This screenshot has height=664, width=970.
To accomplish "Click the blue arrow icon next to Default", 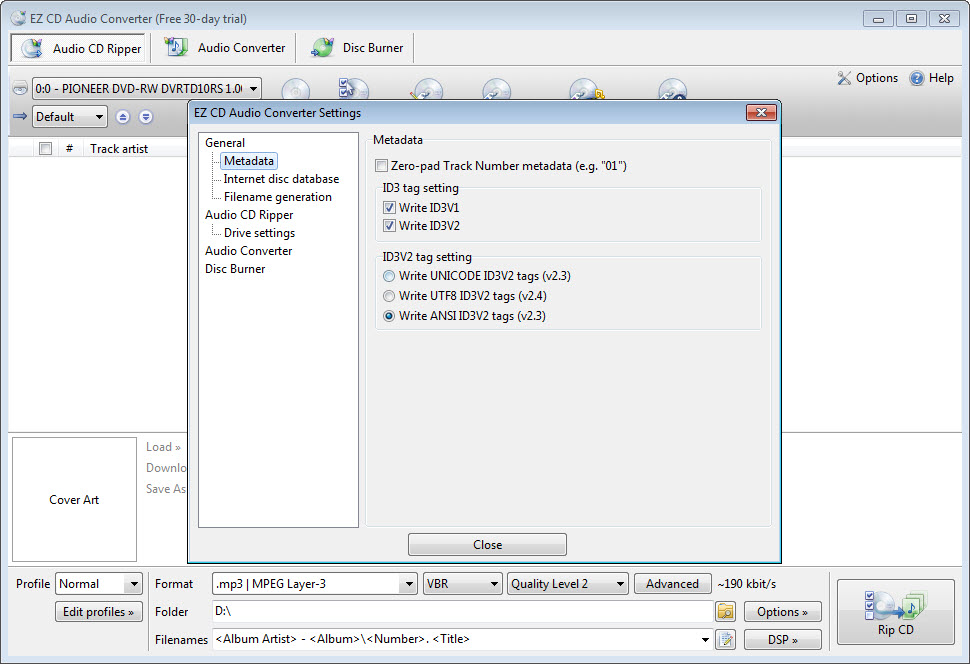I will tap(20, 116).
